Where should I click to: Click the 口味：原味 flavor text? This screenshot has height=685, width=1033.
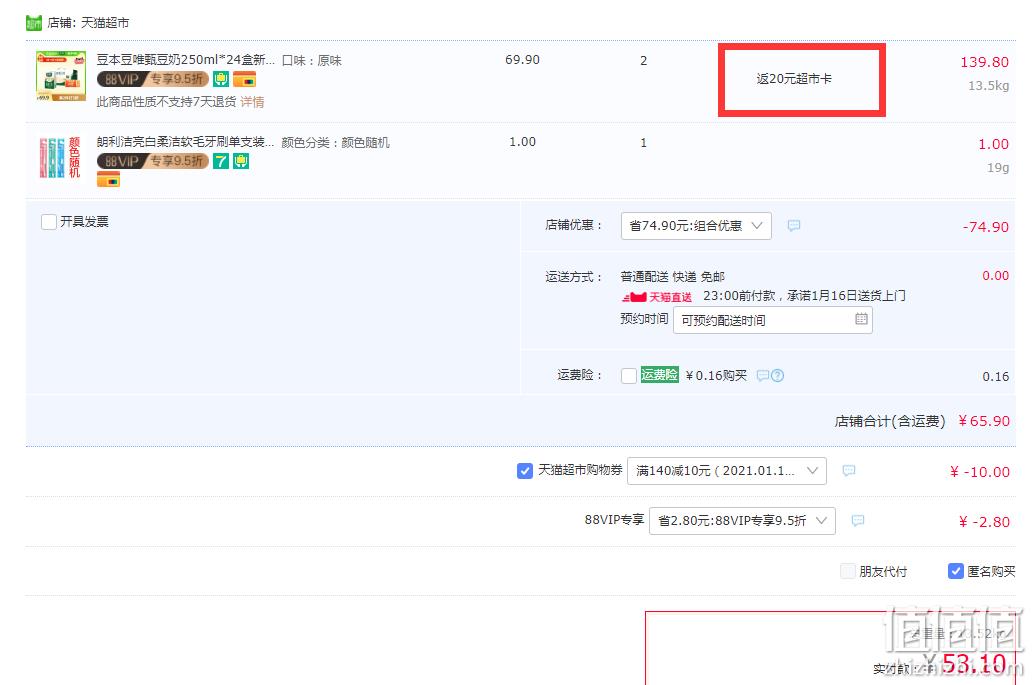coord(312,61)
